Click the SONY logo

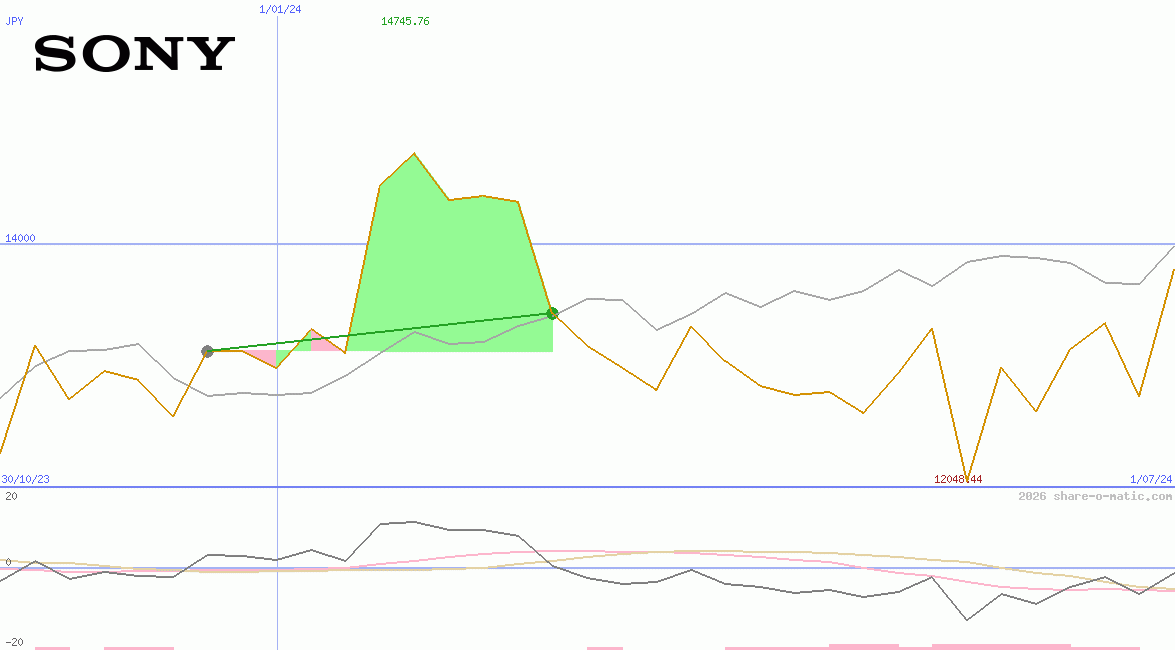coord(135,54)
